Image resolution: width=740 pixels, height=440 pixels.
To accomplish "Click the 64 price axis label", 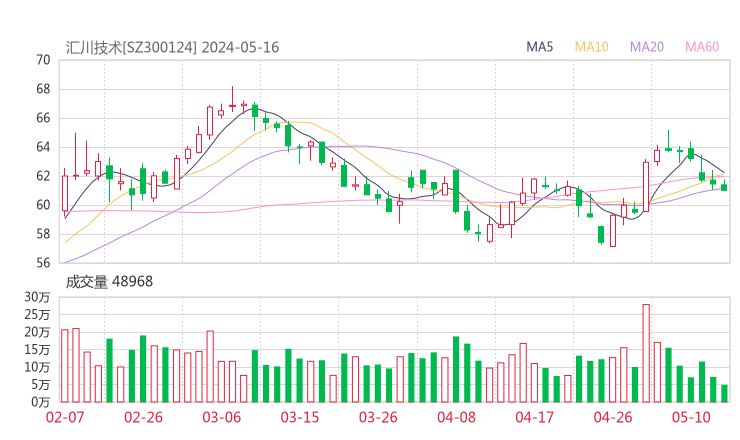I will click(43, 147).
